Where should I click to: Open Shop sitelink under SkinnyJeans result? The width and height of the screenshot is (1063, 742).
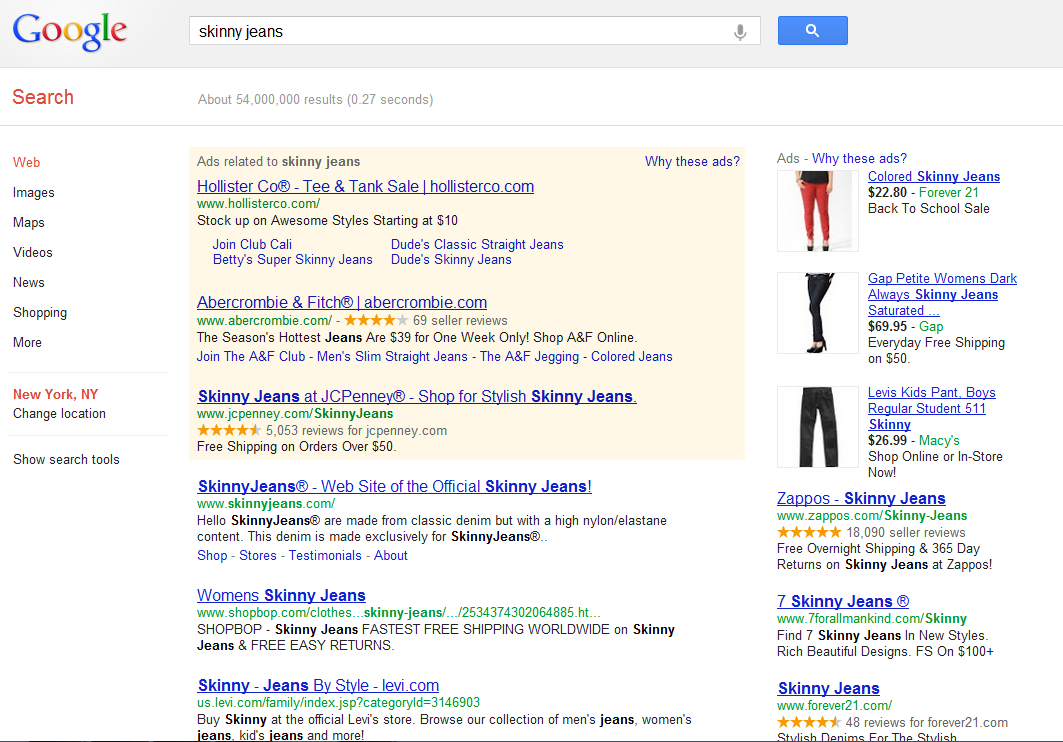click(x=212, y=556)
